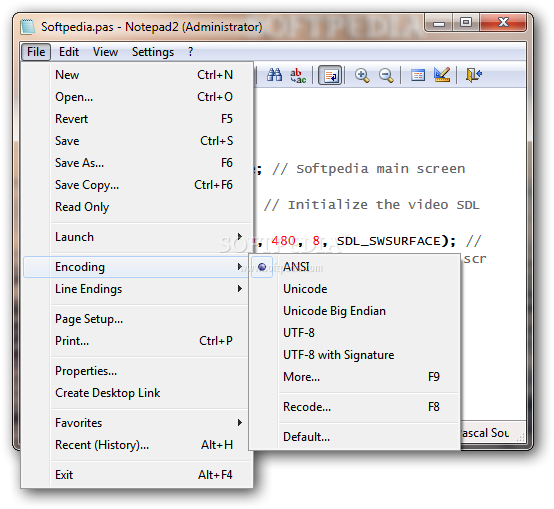Open the Settings menu

click(x=153, y=52)
